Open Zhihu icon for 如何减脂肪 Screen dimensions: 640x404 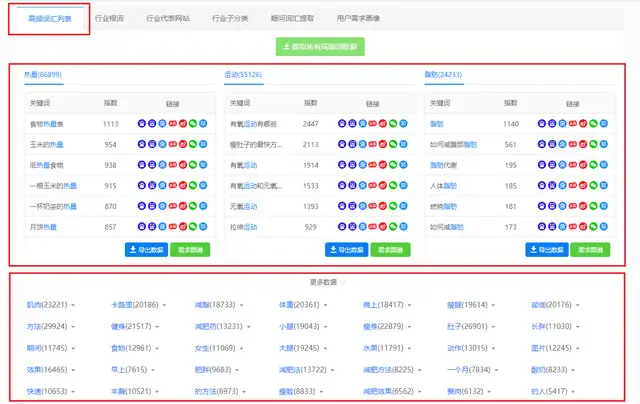604,226
